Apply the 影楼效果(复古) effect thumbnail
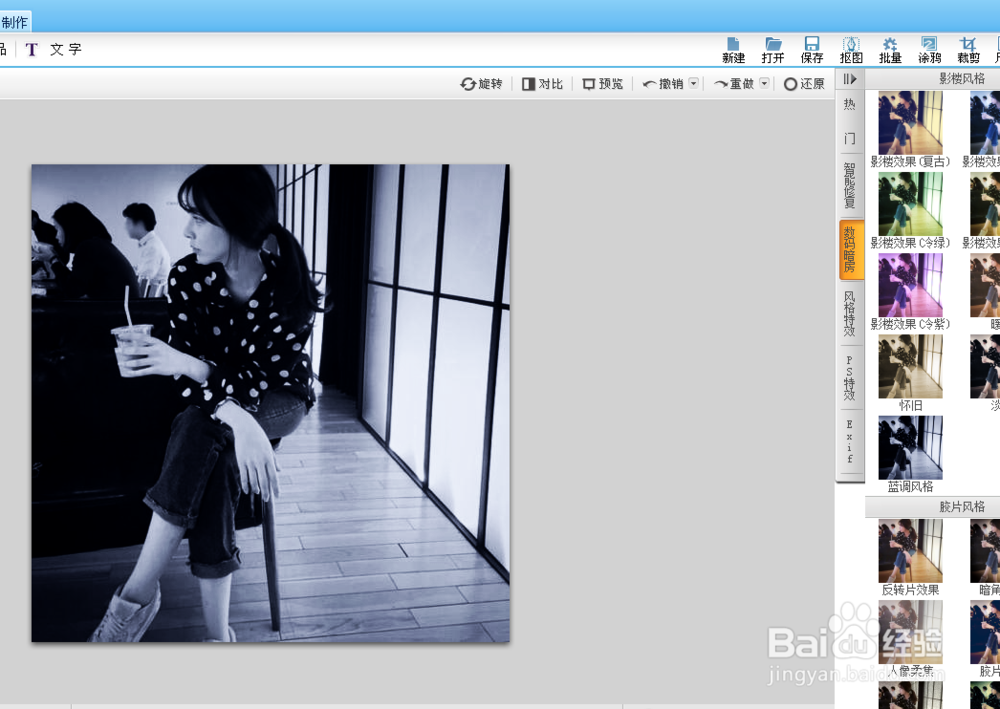The image size is (1000, 709). (x=910, y=122)
